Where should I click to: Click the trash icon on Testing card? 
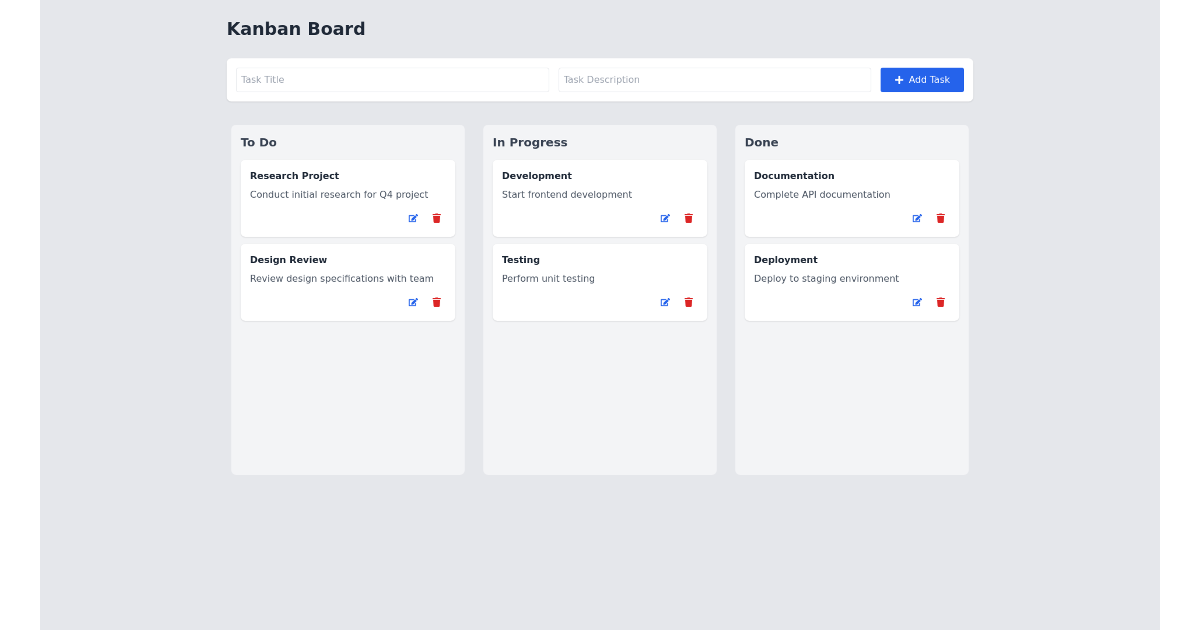[689, 302]
